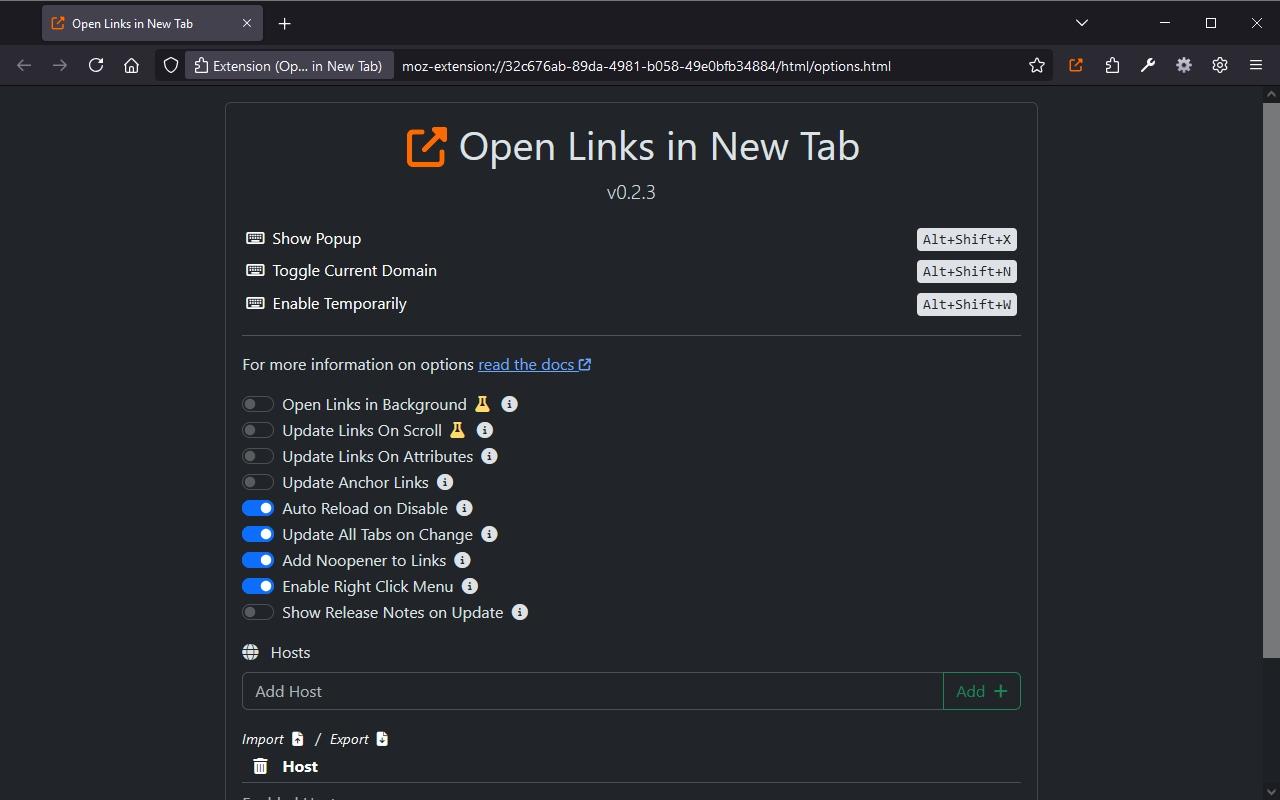This screenshot has width=1280, height=800.
Task: Click the orange Open Links in New Tab toolbar icon
Action: [x=1076, y=66]
